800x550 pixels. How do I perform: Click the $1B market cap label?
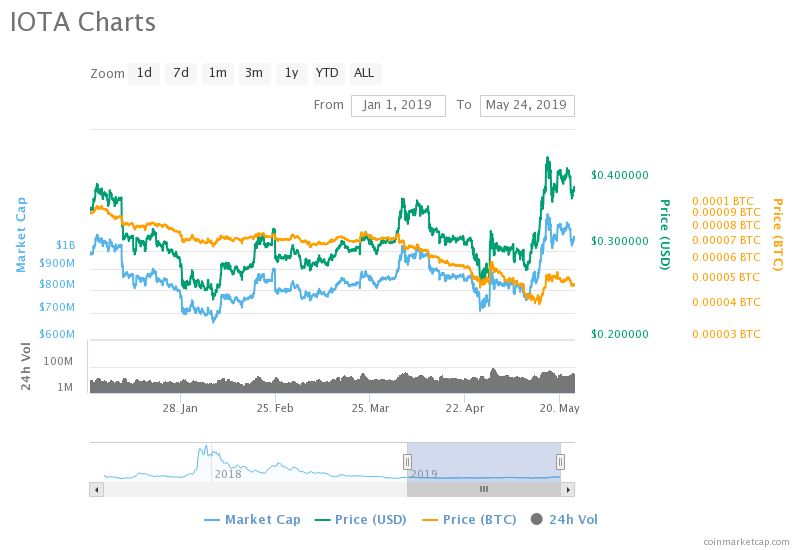coord(66,245)
